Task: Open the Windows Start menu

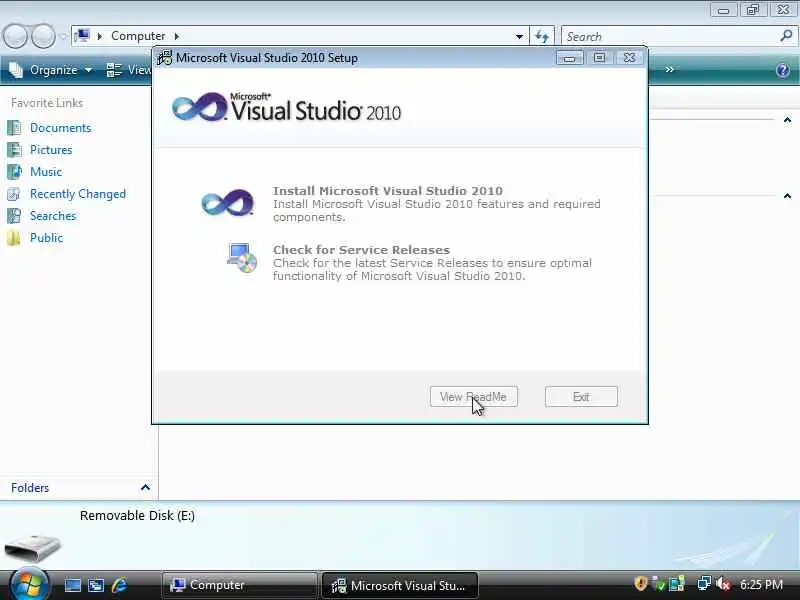Action: click(x=29, y=584)
